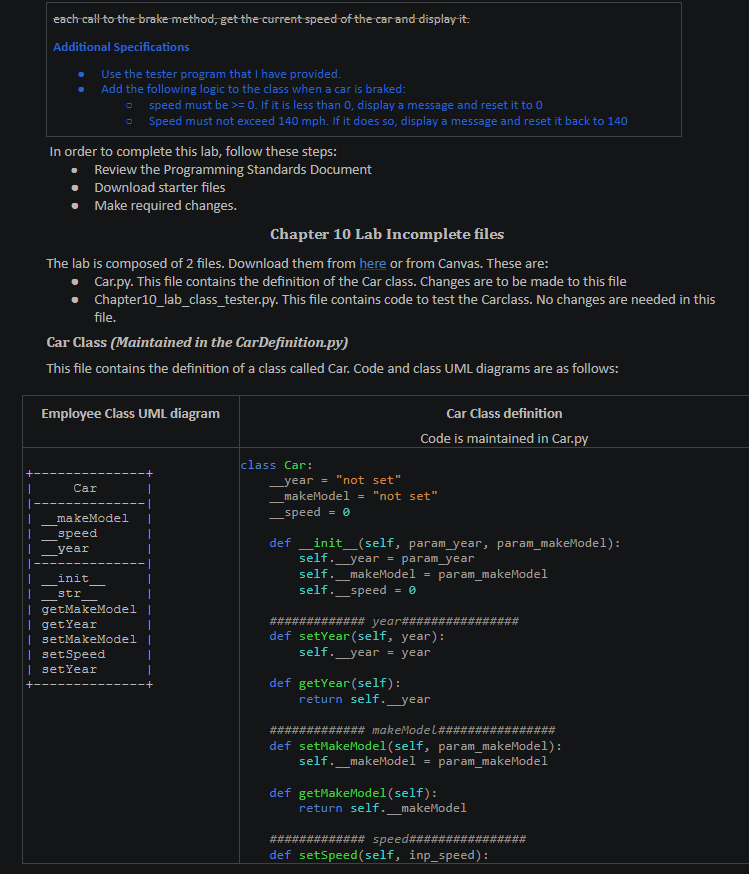Click 'Car Class (Maintained in the CarDefinition.py)' heading
The width and height of the screenshot is (749, 874).
(x=197, y=342)
